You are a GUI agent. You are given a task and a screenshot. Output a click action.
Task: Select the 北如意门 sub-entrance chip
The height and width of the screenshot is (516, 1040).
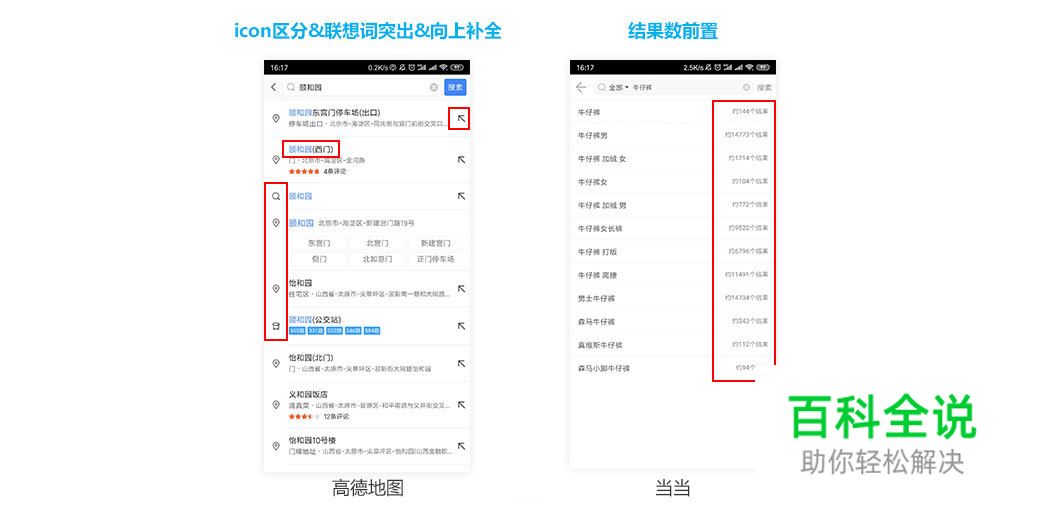377,259
